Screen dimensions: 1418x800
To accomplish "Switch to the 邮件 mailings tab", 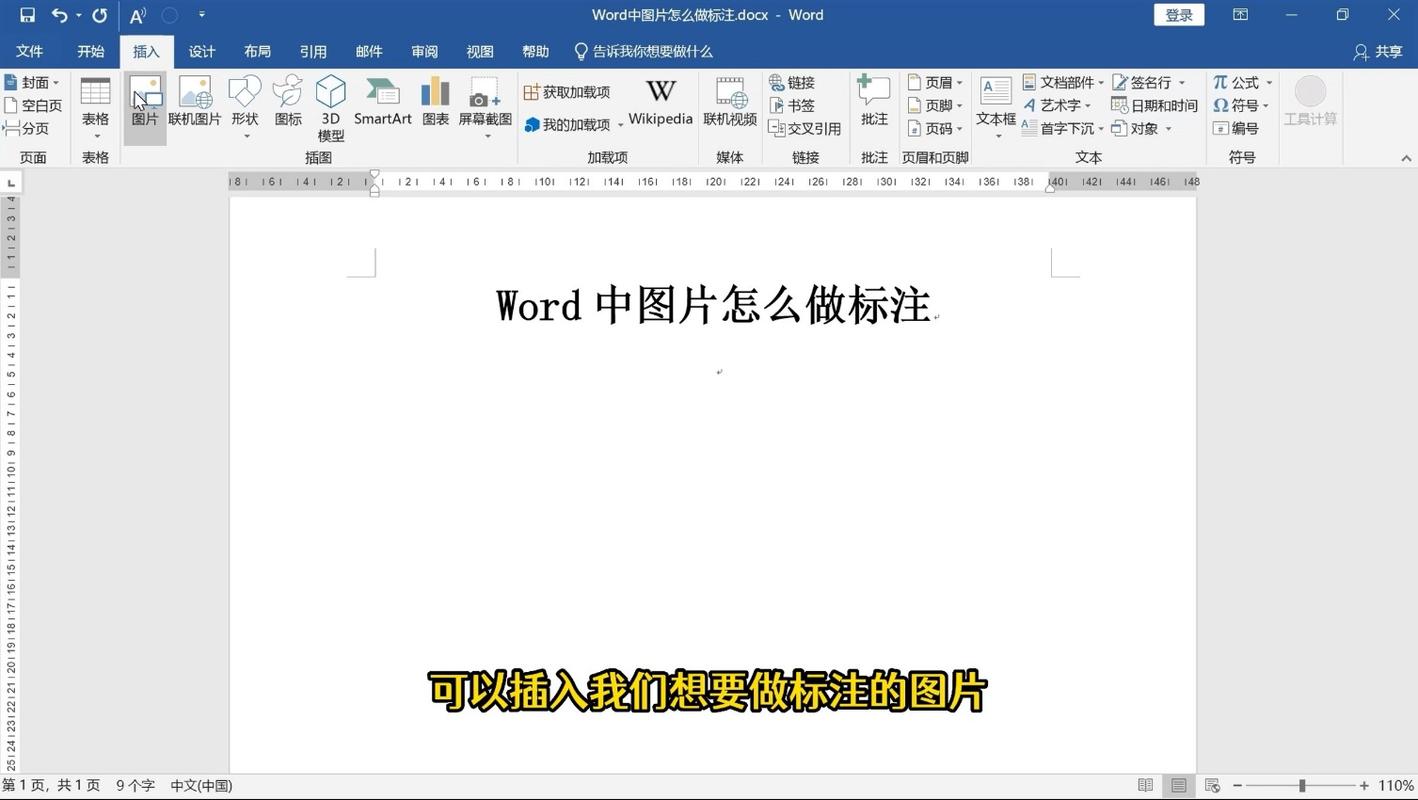I will (369, 51).
